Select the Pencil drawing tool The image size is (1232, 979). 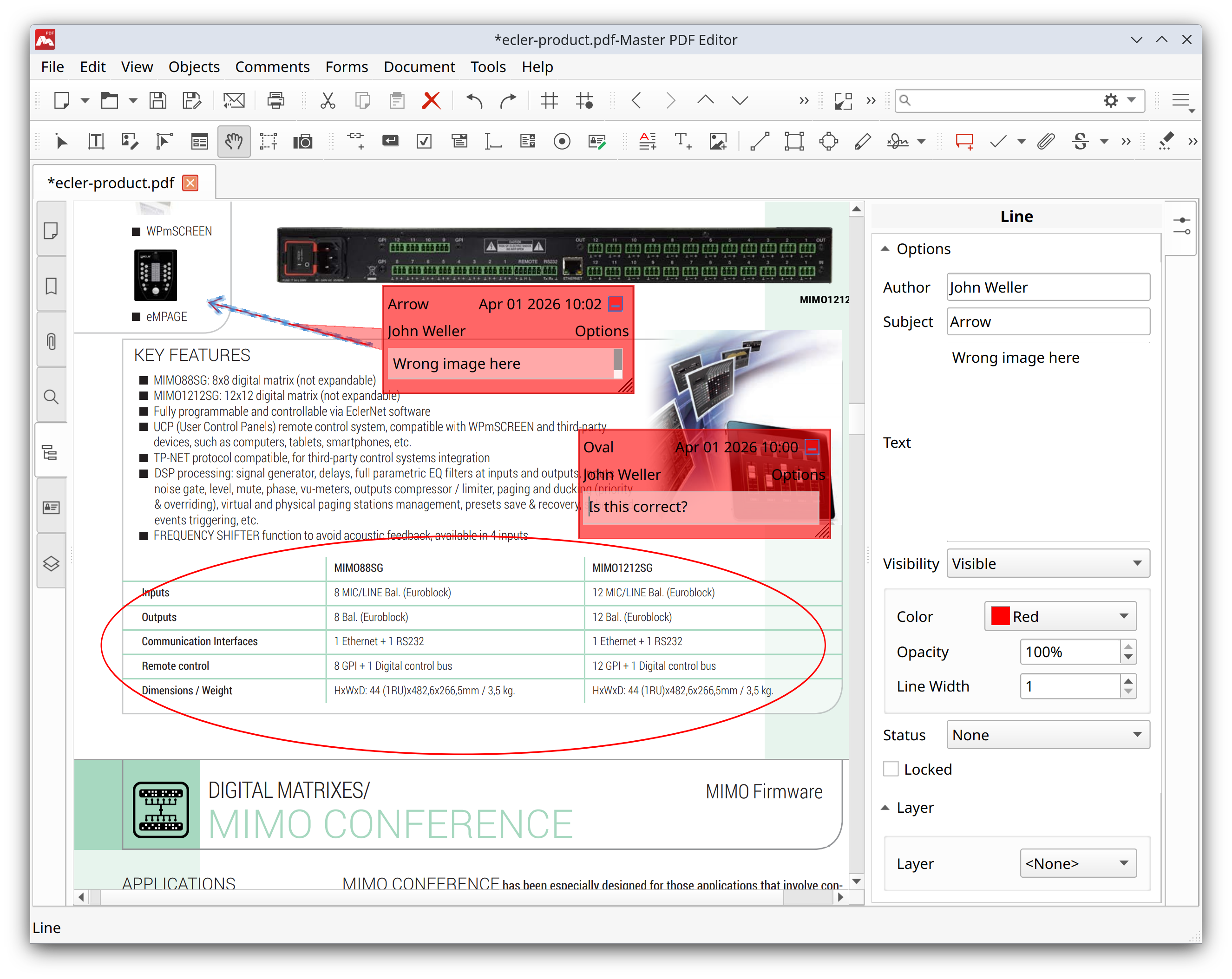pos(863,141)
